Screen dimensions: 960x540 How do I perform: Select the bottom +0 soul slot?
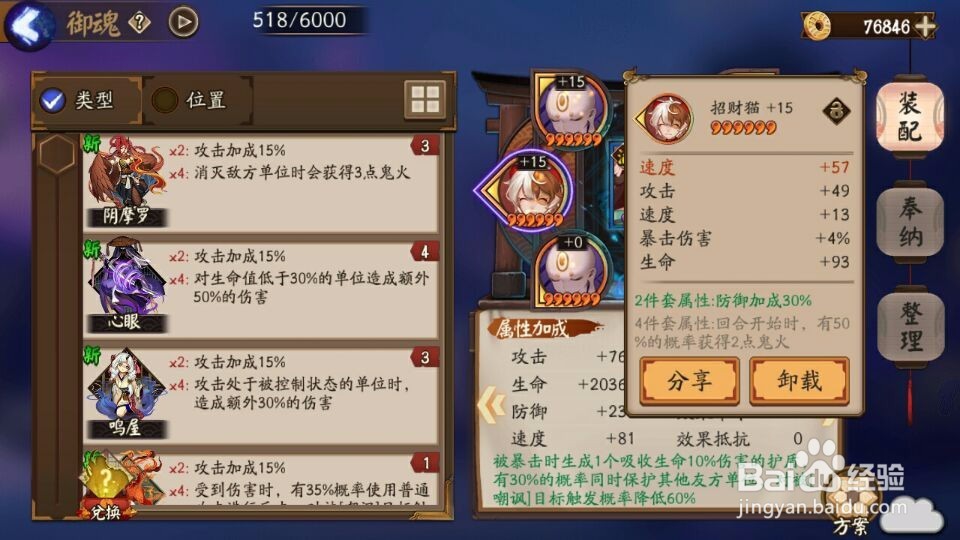[x=570, y=271]
